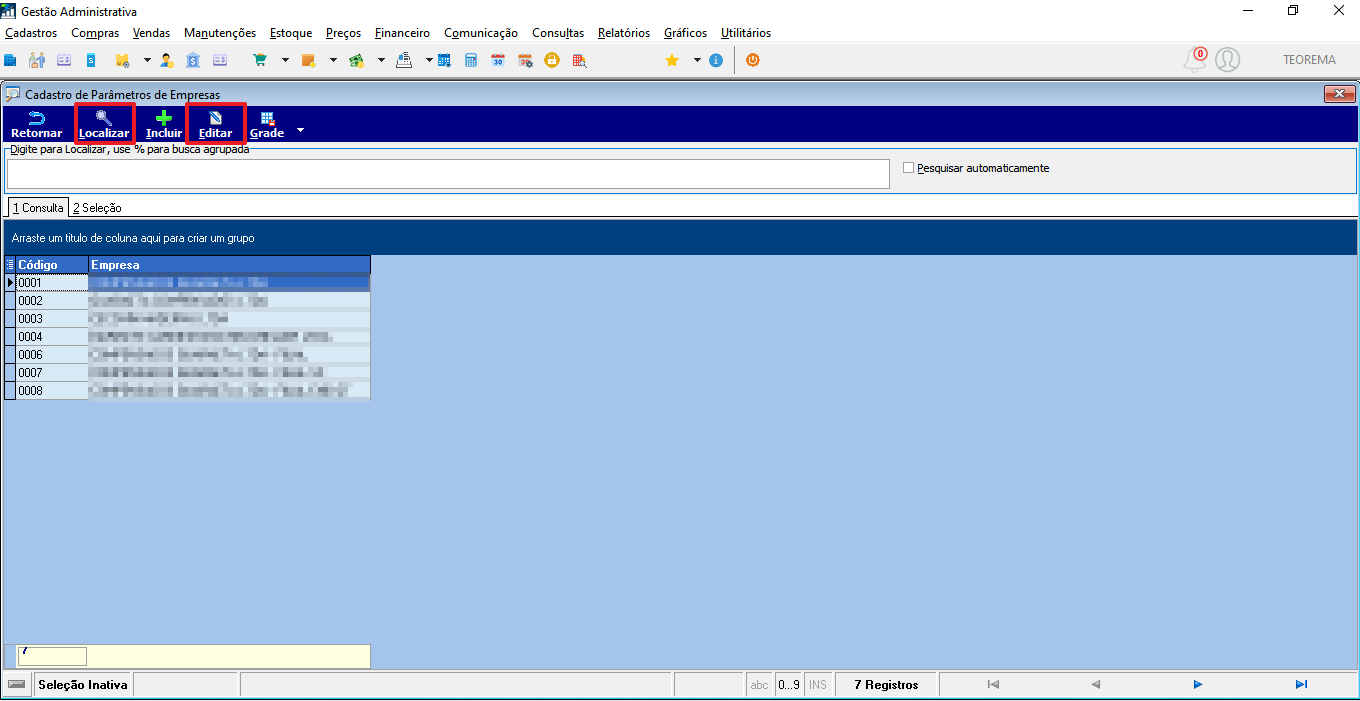1360x701 pixels.
Task: Expand the Grade dropdown arrow
Action: coord(299,131)
